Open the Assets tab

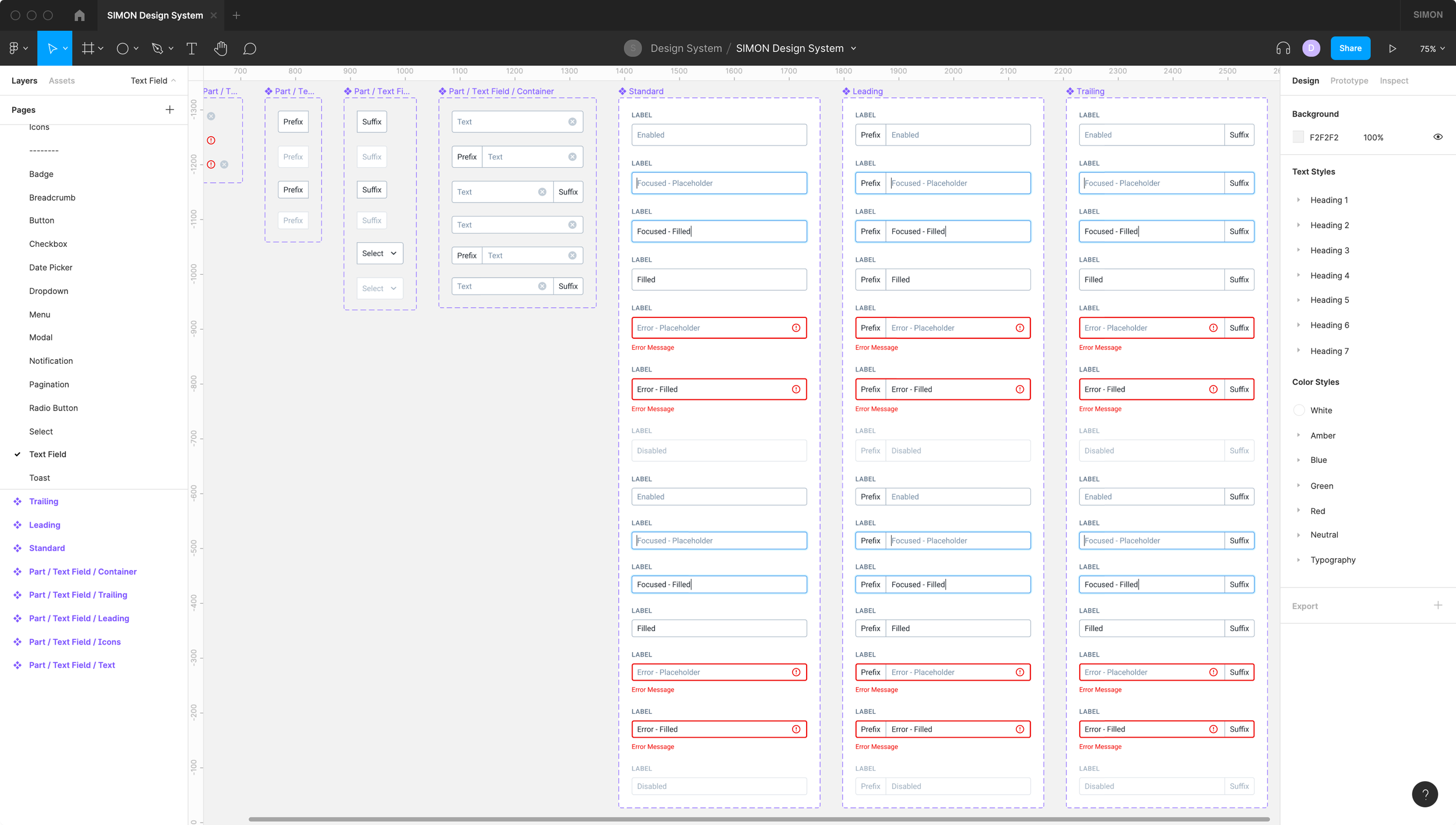click(62, 81)
